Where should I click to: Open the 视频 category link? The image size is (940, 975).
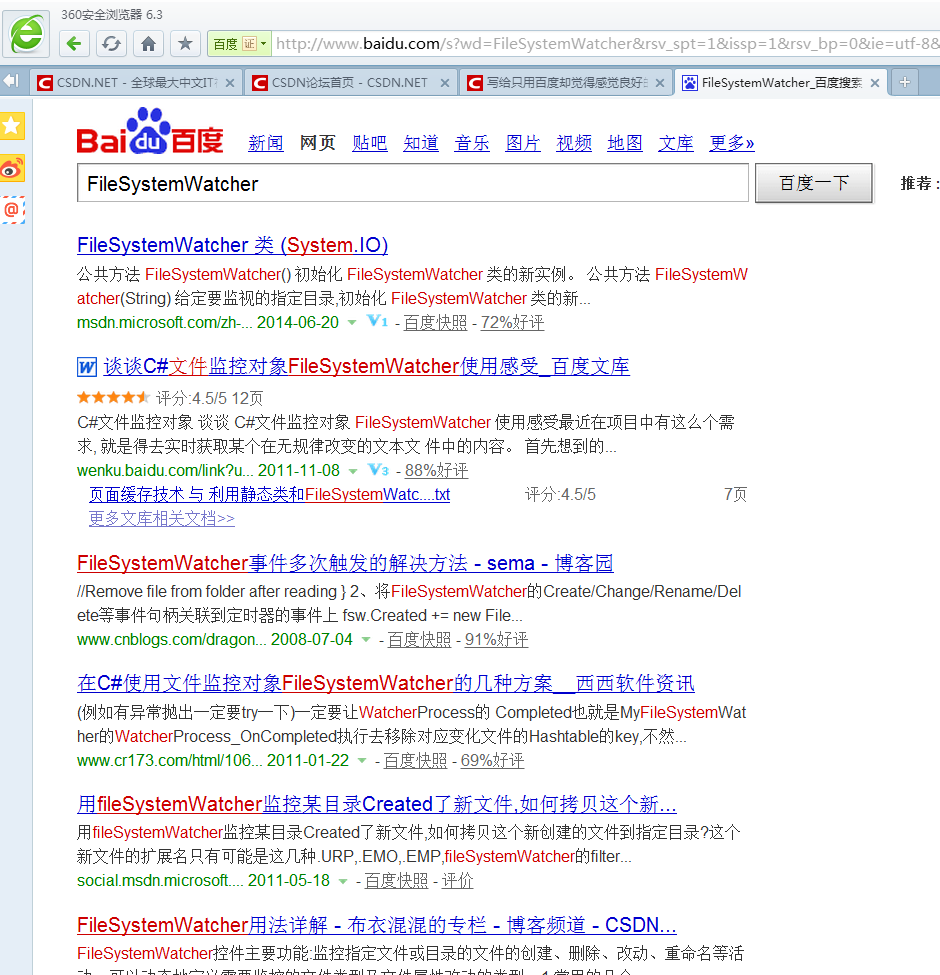click(574, 143)
